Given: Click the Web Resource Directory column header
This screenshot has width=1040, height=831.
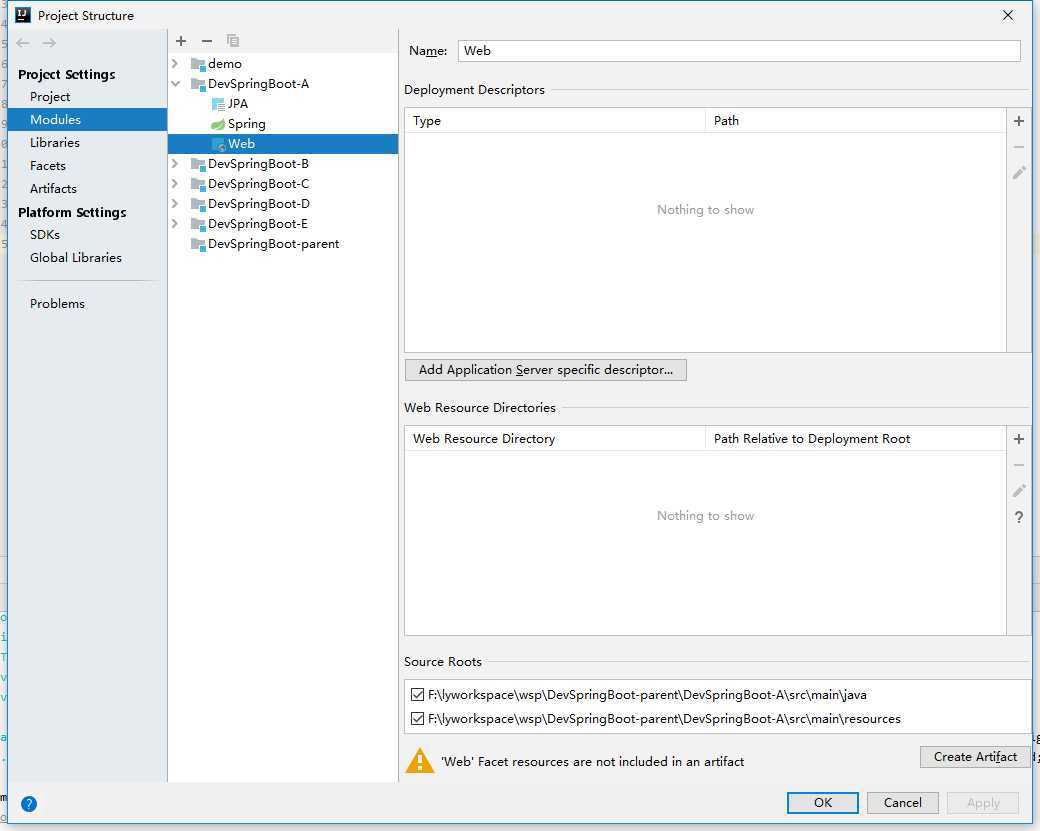Looking at the screenshot, I should [555, 439].
